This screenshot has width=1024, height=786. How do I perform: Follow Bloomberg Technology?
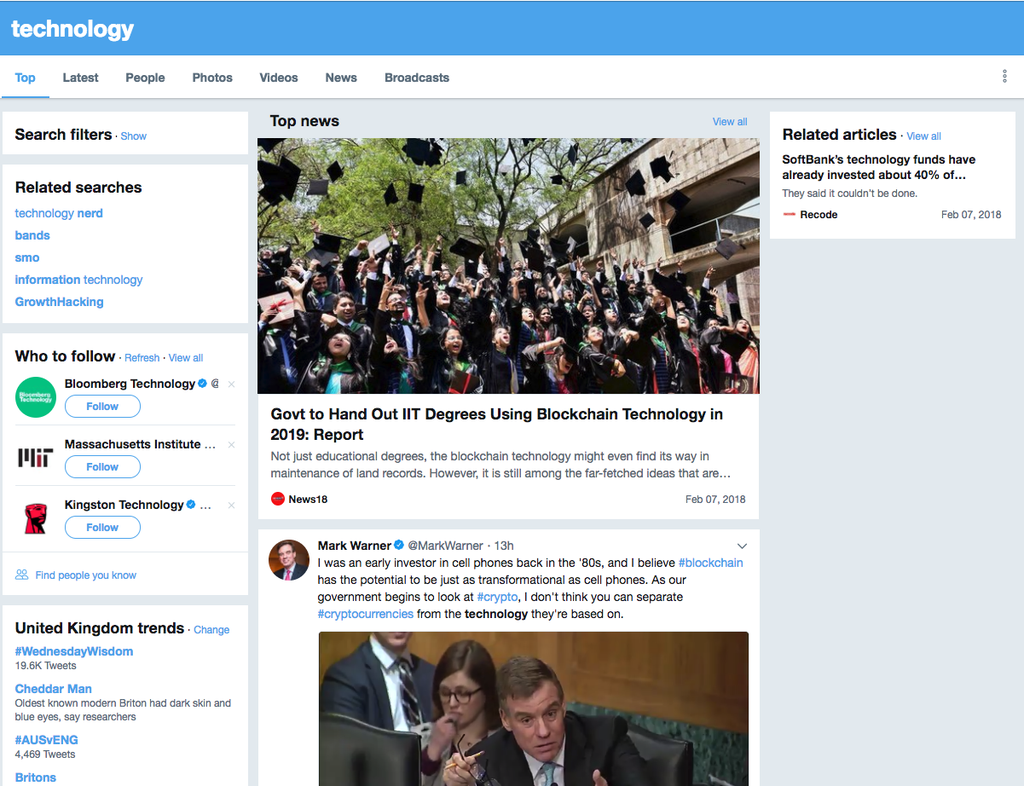pos(102,407)
